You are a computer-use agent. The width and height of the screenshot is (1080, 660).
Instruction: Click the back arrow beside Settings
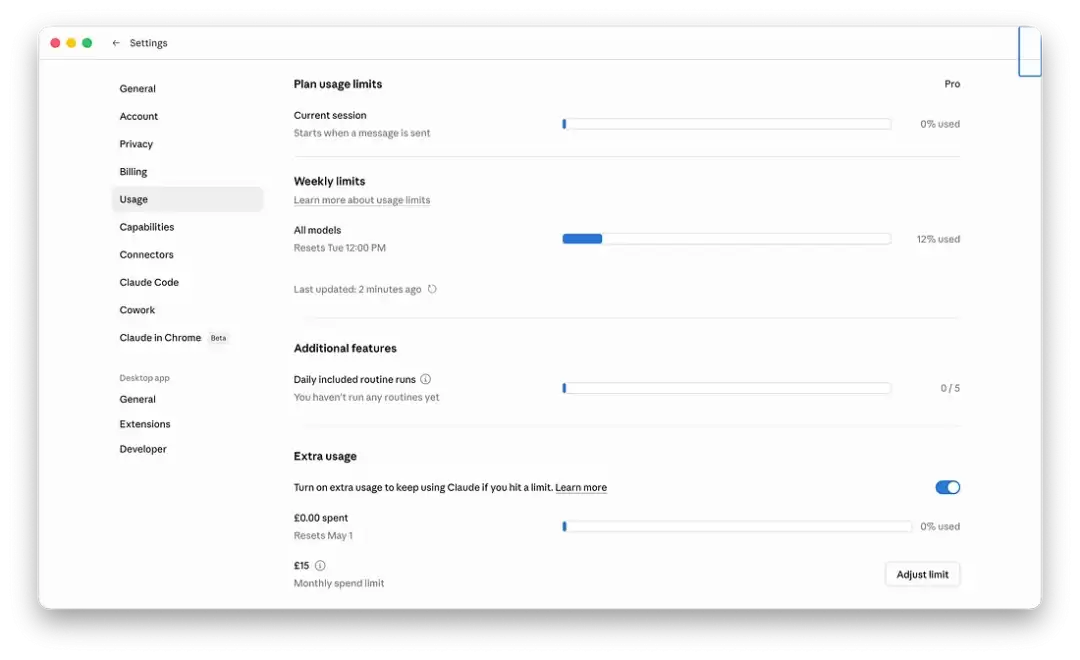coord(116,43)
